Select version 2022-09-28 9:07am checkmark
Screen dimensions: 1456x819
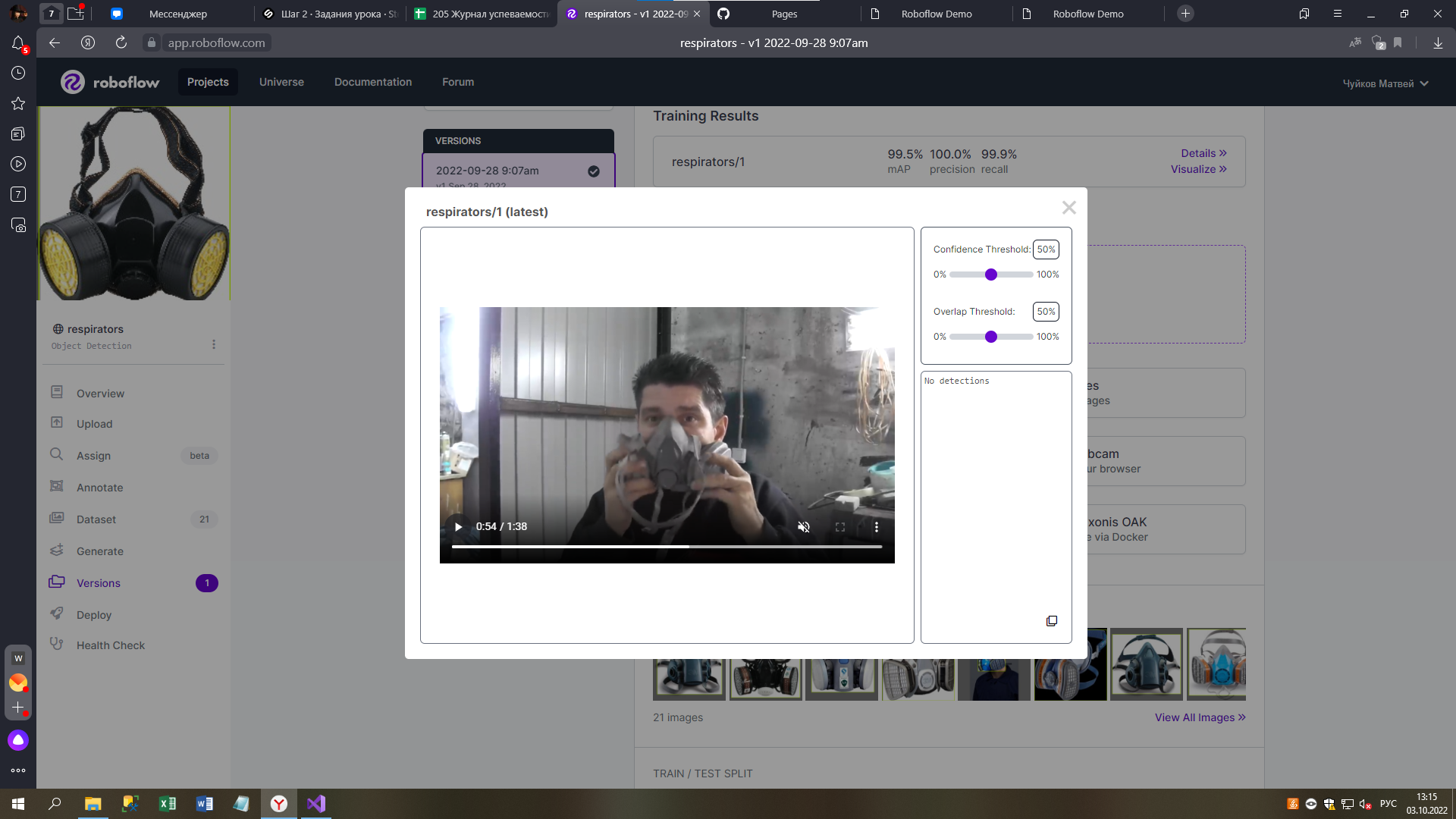click(594, 171)
